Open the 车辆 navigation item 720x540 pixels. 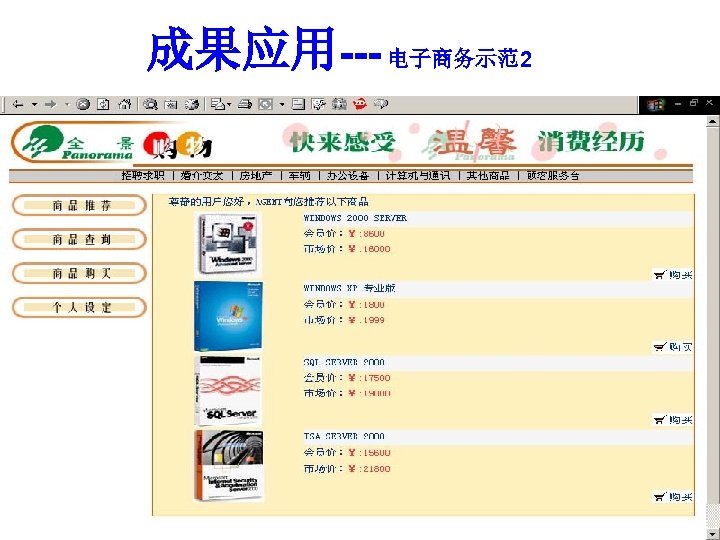pos(299,175)
